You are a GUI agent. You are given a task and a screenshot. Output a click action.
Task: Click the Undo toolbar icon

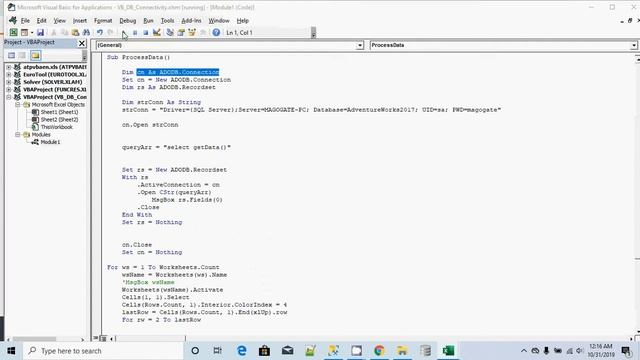click(100, 32)
